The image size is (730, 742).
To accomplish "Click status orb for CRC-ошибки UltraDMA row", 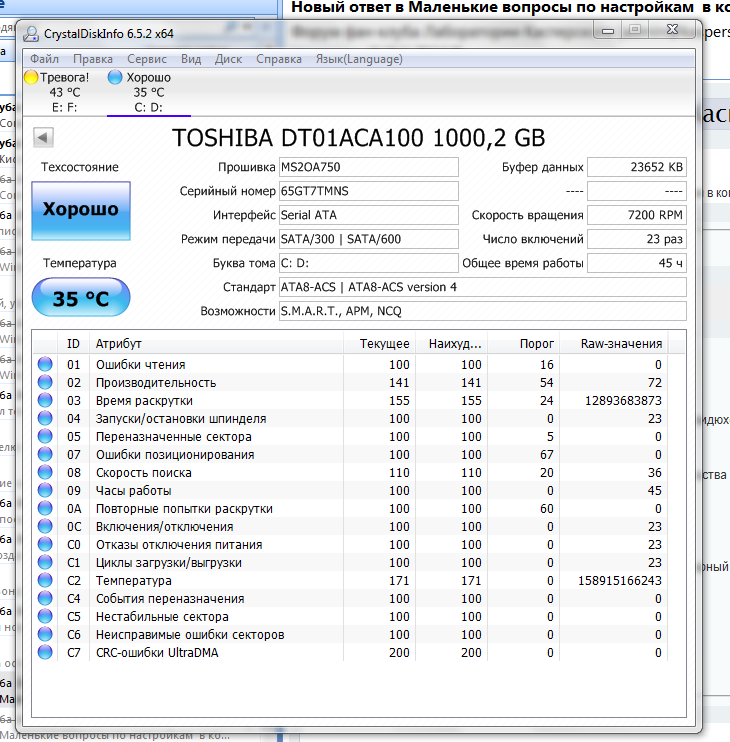I will point(45,653).
